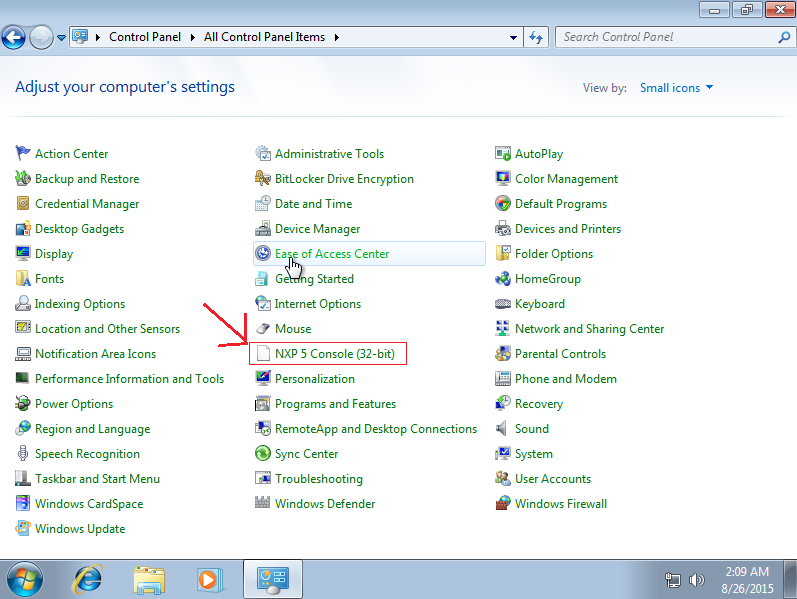
Task: Open the Windows Update link
Action: (80, 529)
